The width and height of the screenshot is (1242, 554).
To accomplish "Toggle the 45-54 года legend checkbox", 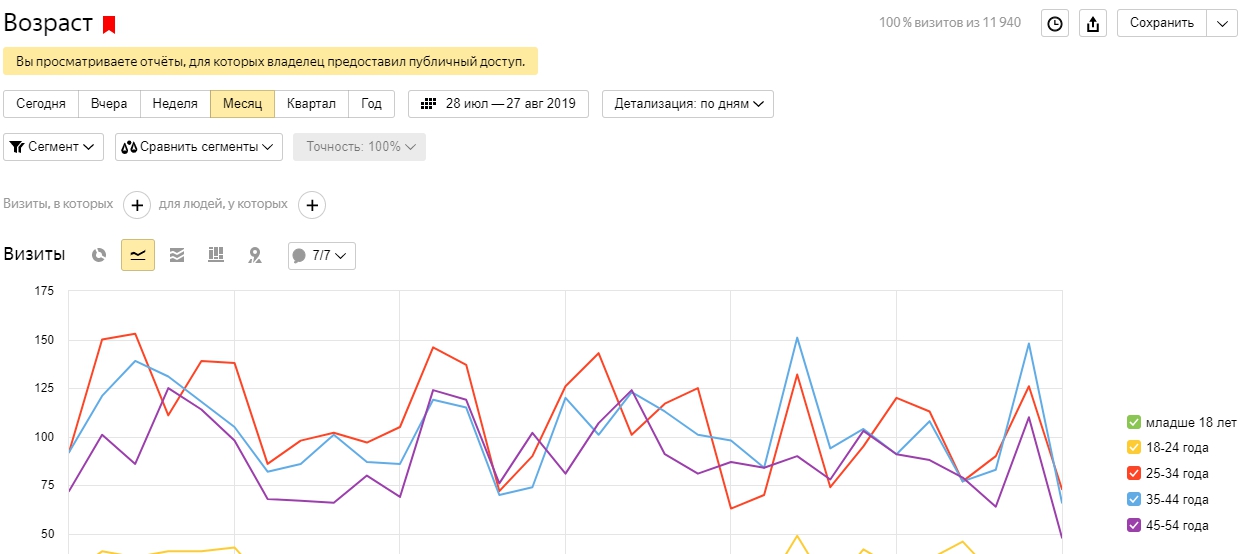I will (1133, 526).
